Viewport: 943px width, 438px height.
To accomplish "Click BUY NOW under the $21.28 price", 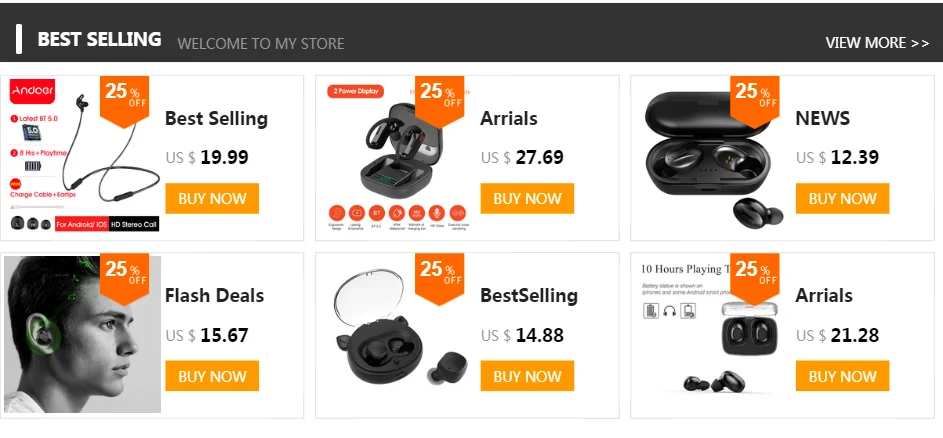I will (842, 376).
